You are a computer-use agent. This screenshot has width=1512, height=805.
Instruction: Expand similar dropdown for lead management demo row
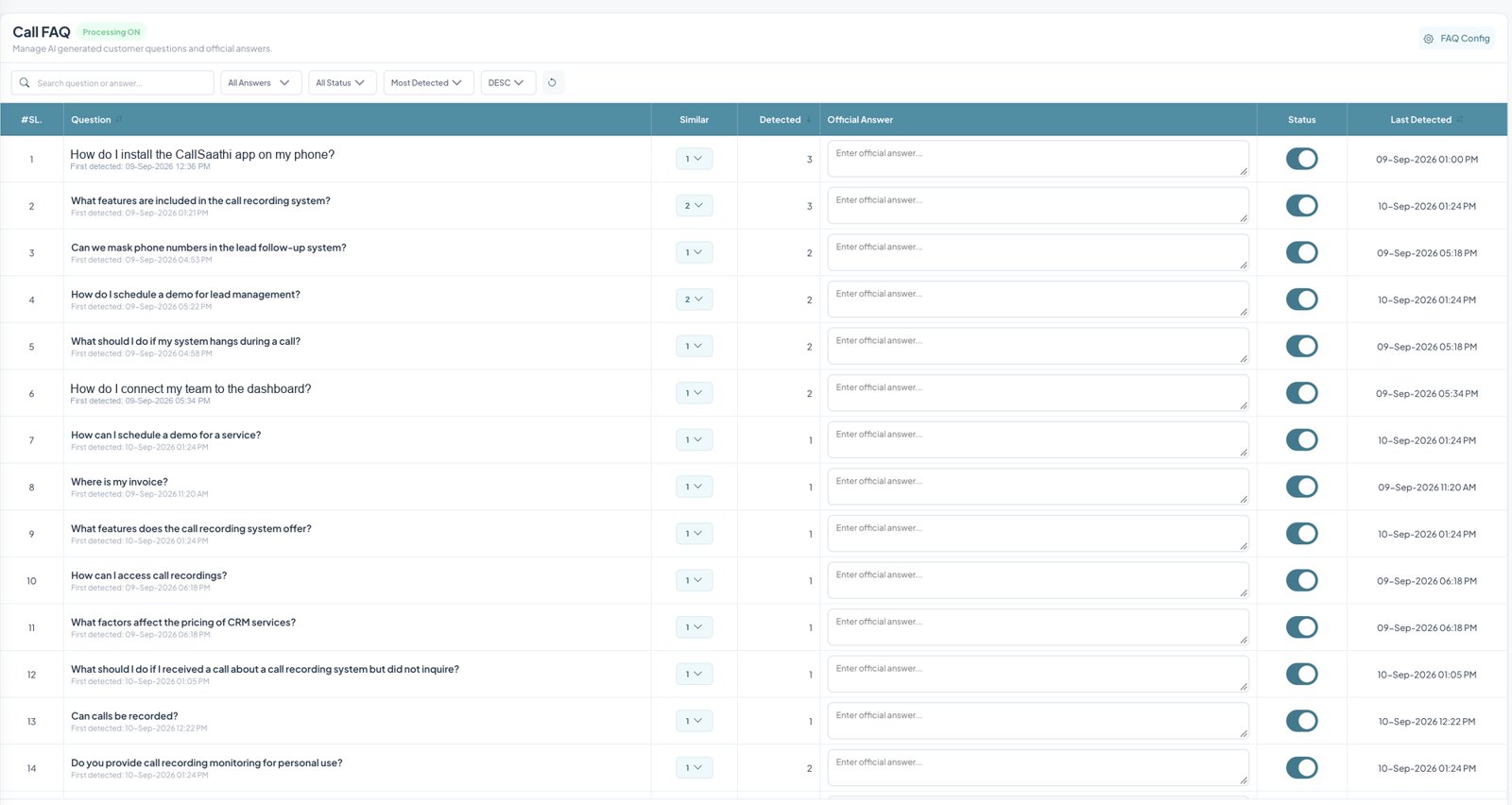(x=694, y=300)
